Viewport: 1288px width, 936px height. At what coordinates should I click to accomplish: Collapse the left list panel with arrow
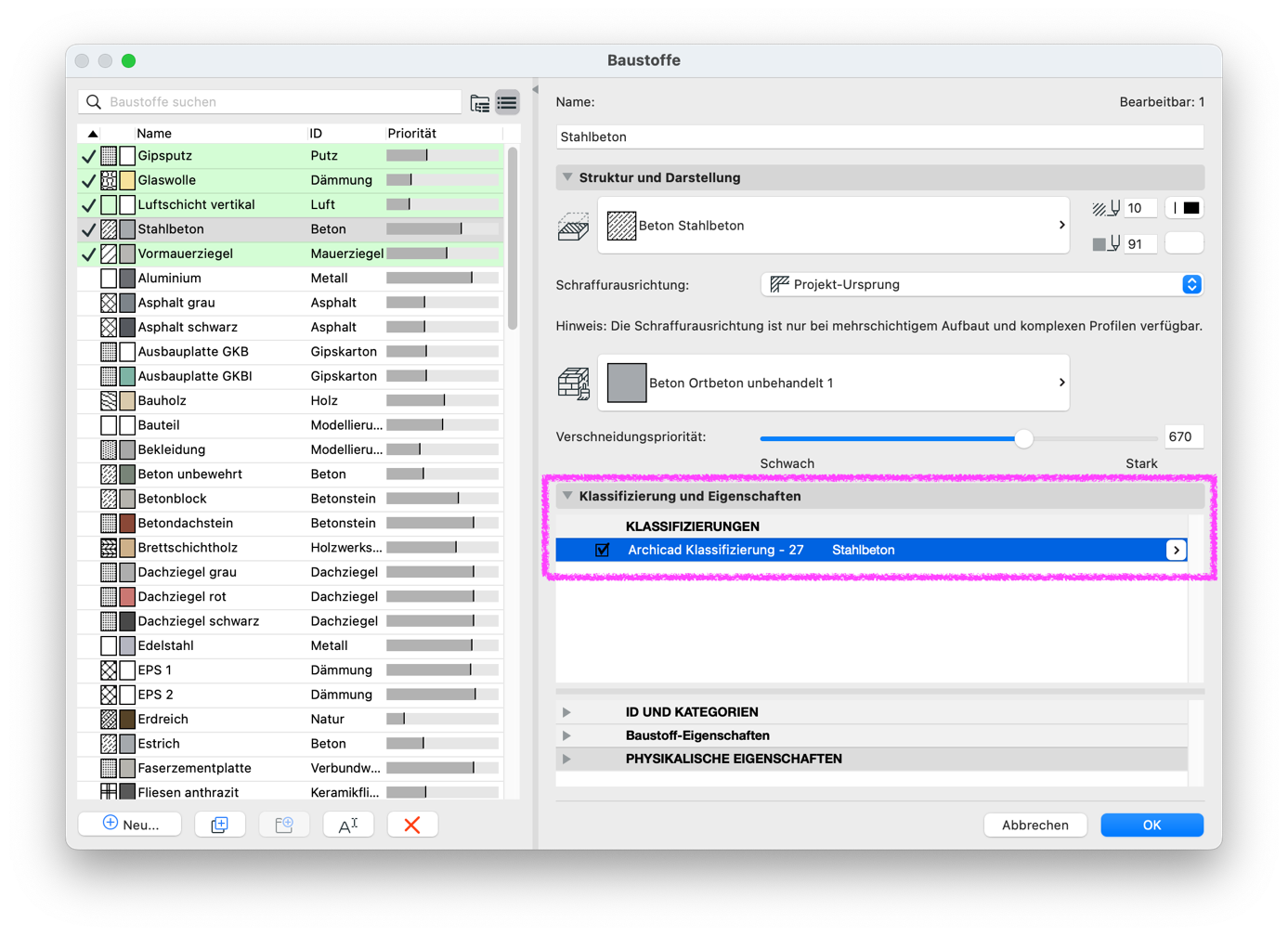point(535,90)
